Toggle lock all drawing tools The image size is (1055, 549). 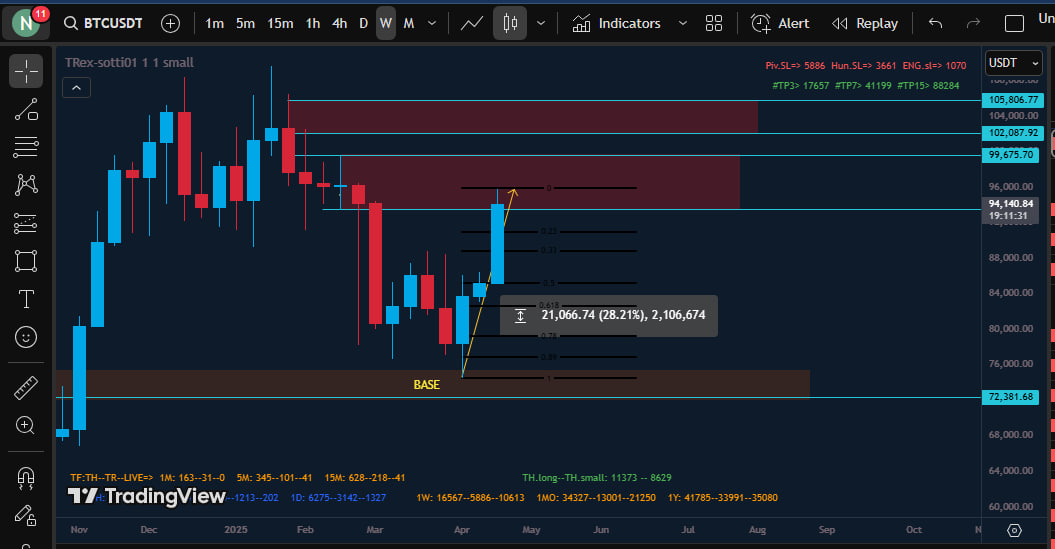[x=26, y=515]
